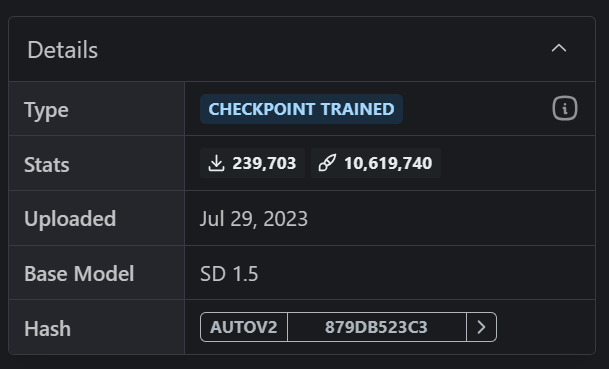The image size is (609, 369).
Task: Open the Type info icon
Action: [x=565, y=108]
